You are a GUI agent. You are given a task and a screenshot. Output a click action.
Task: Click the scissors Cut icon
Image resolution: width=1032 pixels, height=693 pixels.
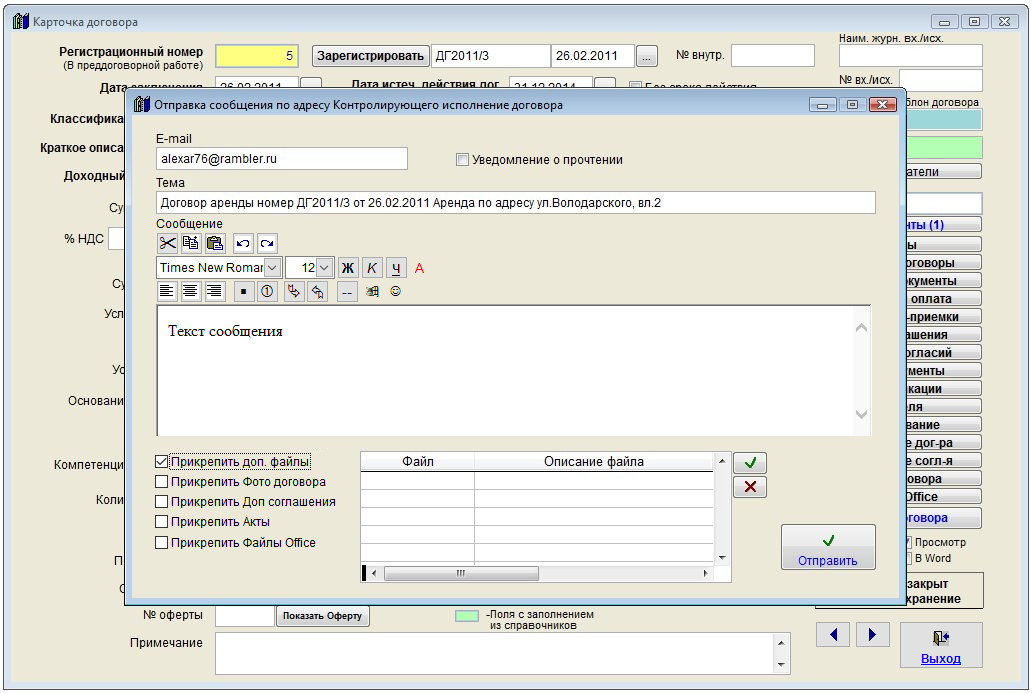pyautogui.click(x=167, y=243)
